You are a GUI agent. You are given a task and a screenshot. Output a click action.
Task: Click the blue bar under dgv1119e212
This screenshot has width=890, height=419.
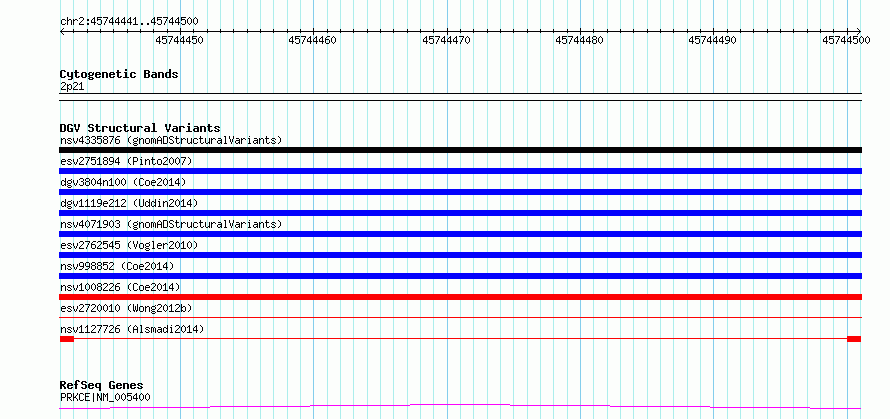point(460,213)
